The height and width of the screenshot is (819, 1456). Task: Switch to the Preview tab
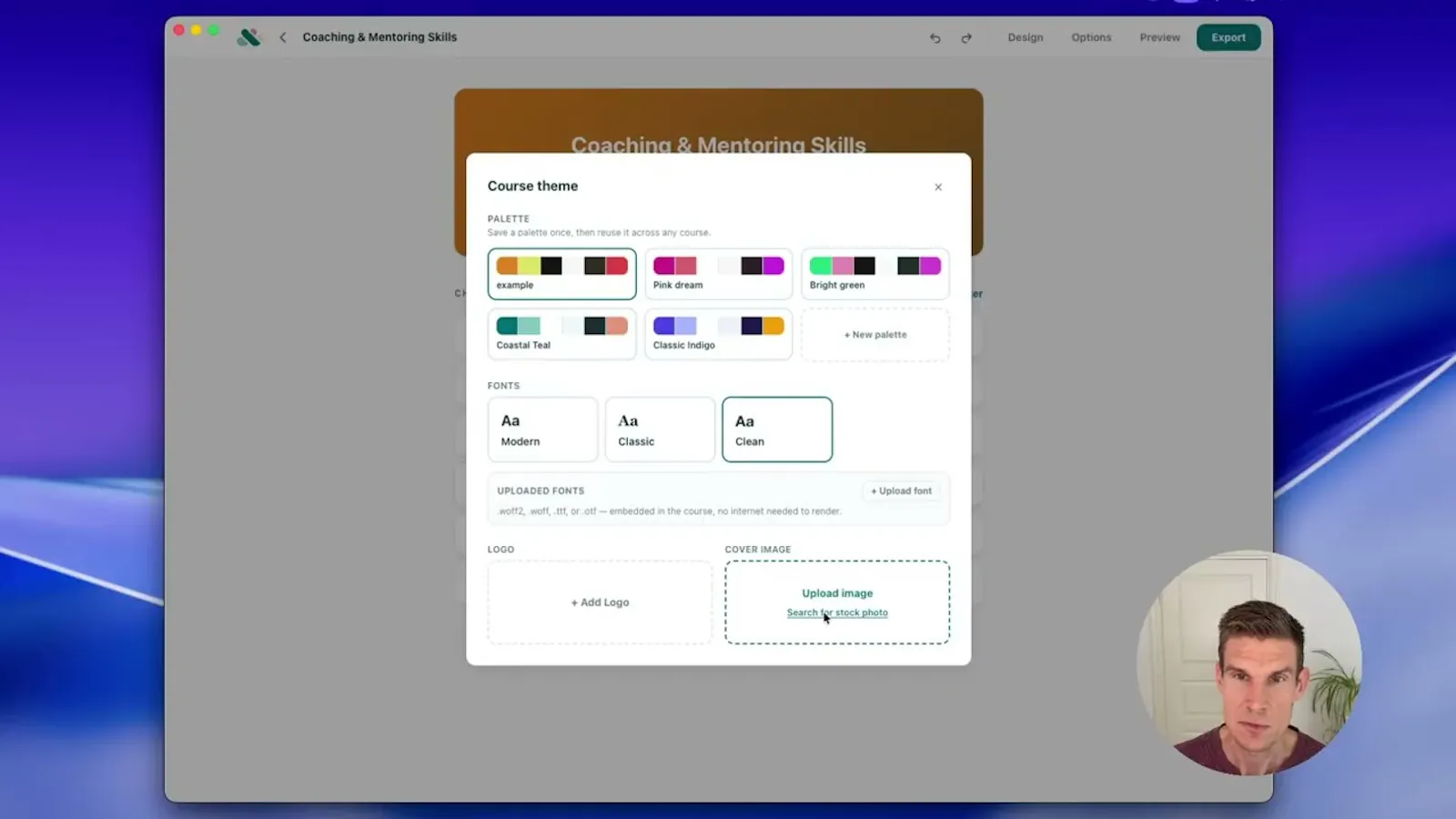click(1159, 37)
